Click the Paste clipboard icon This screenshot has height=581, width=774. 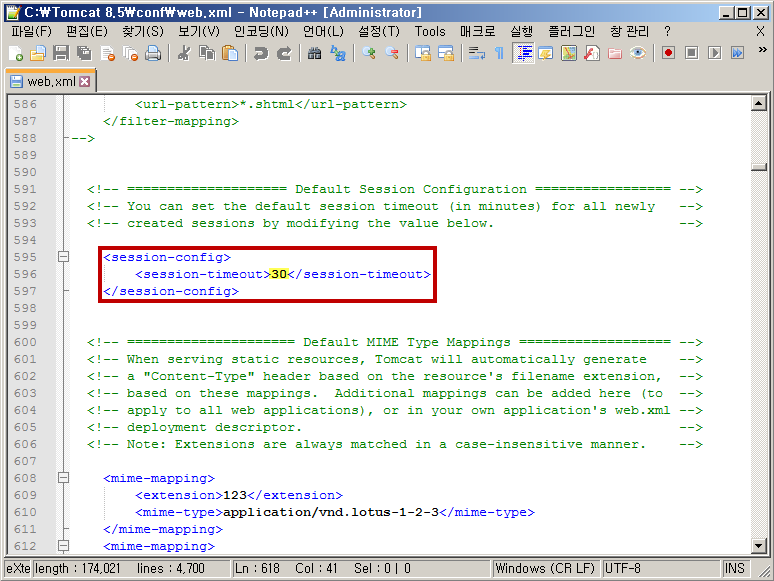click(229, 53)
